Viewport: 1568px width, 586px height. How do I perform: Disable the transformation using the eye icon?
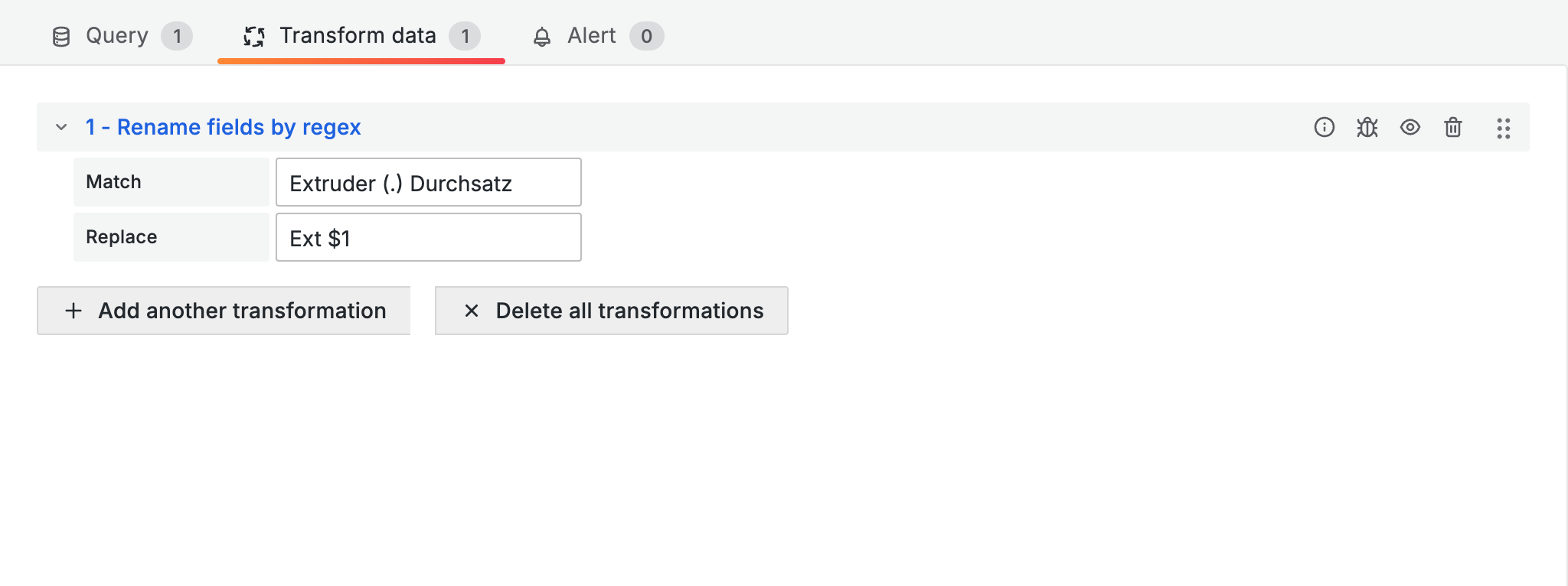(1410, 127)
